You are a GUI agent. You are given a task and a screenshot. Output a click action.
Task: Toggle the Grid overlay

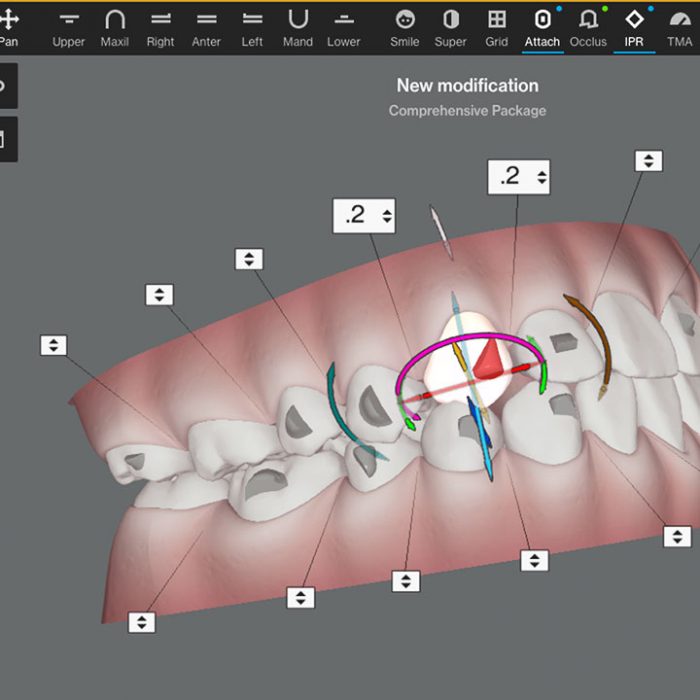click(x=496, y=29)
